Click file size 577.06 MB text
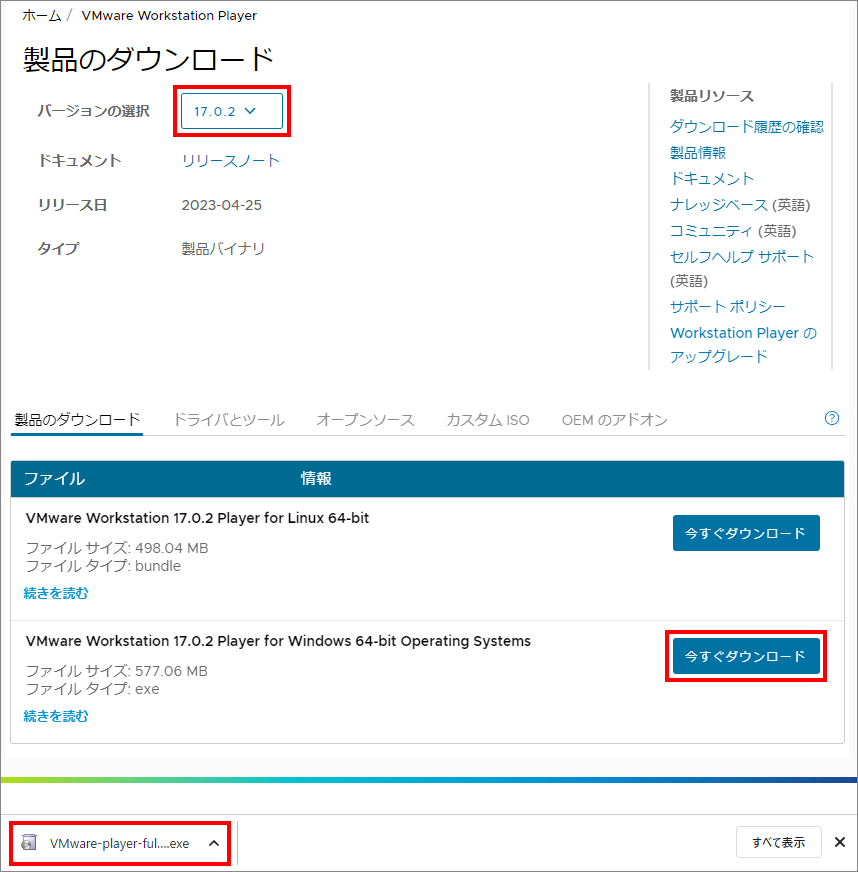Screen dimensions: 858x872 point(117,671)
